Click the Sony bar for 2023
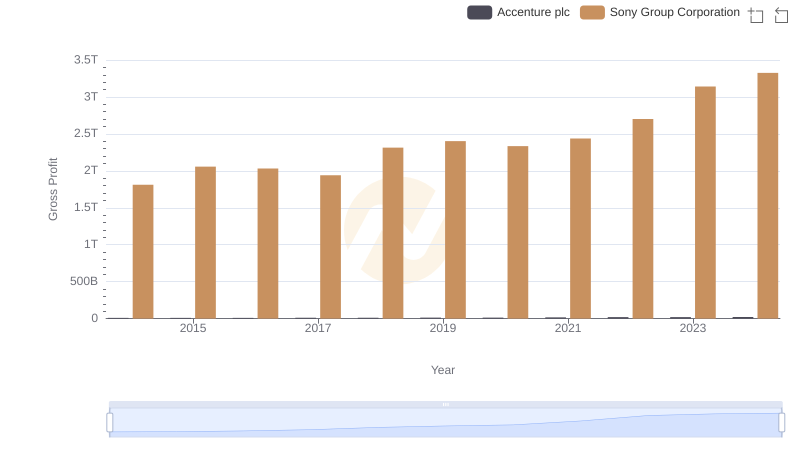 705,202
